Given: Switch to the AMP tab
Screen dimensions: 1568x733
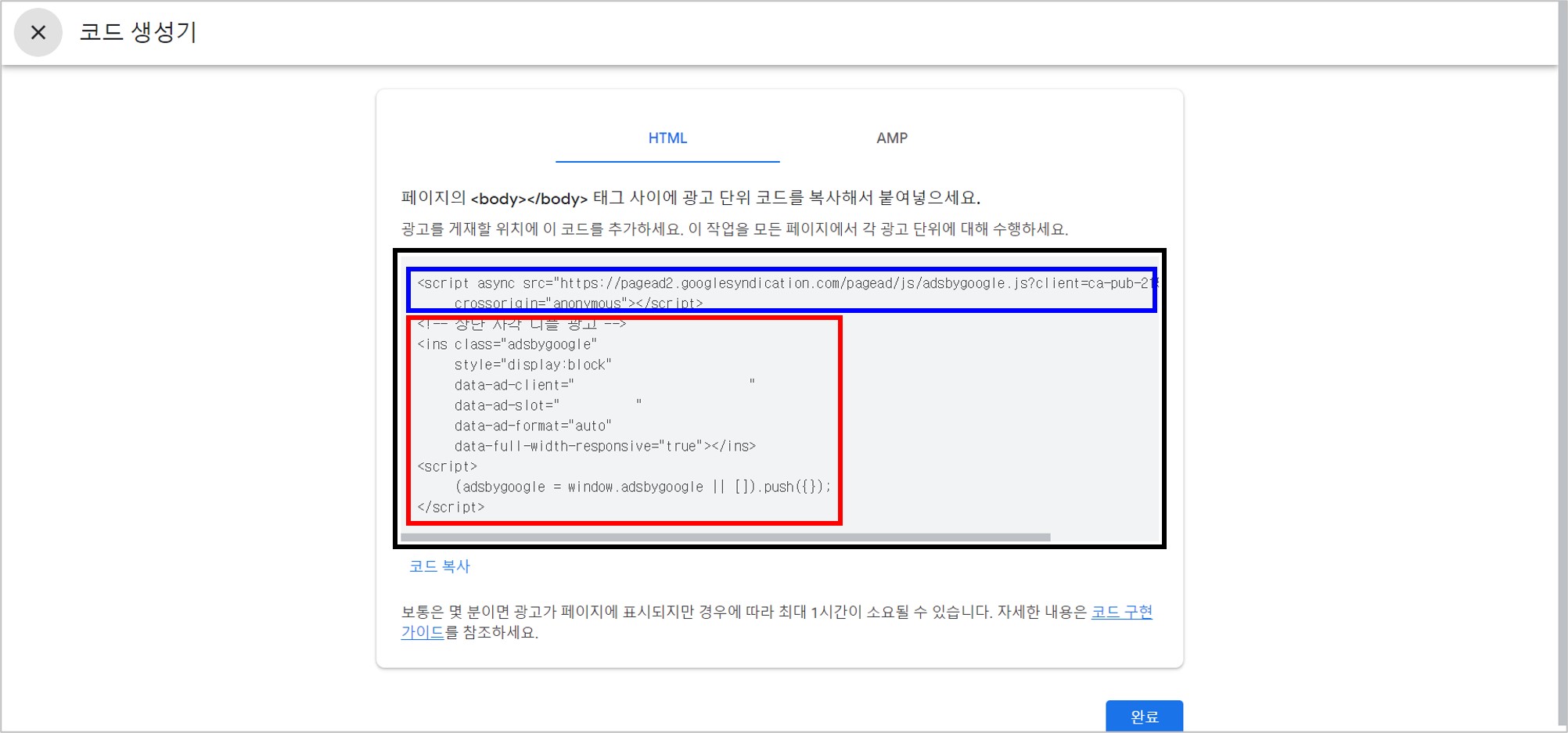Looking at the screenshot, I should pos(891,138).
